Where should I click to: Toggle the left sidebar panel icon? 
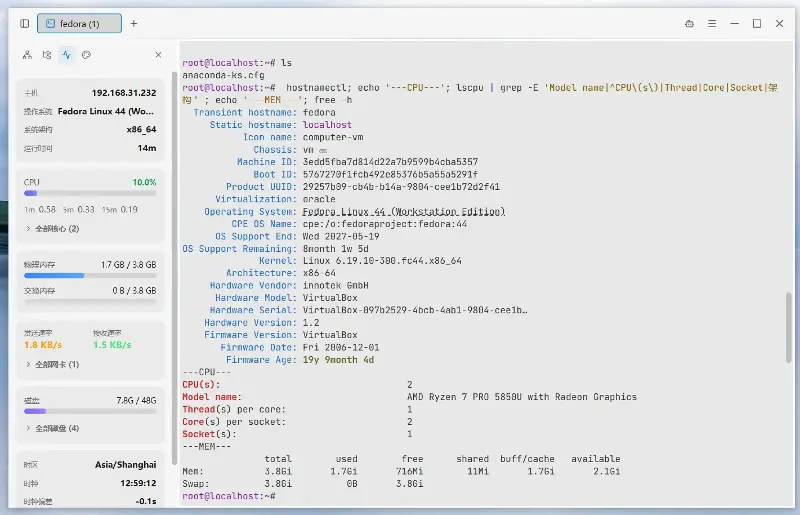24,23
